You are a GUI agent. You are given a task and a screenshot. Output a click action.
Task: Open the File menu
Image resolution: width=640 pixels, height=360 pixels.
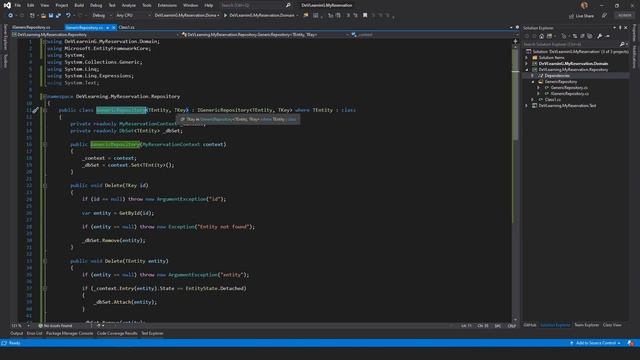[x=18, y=5]
